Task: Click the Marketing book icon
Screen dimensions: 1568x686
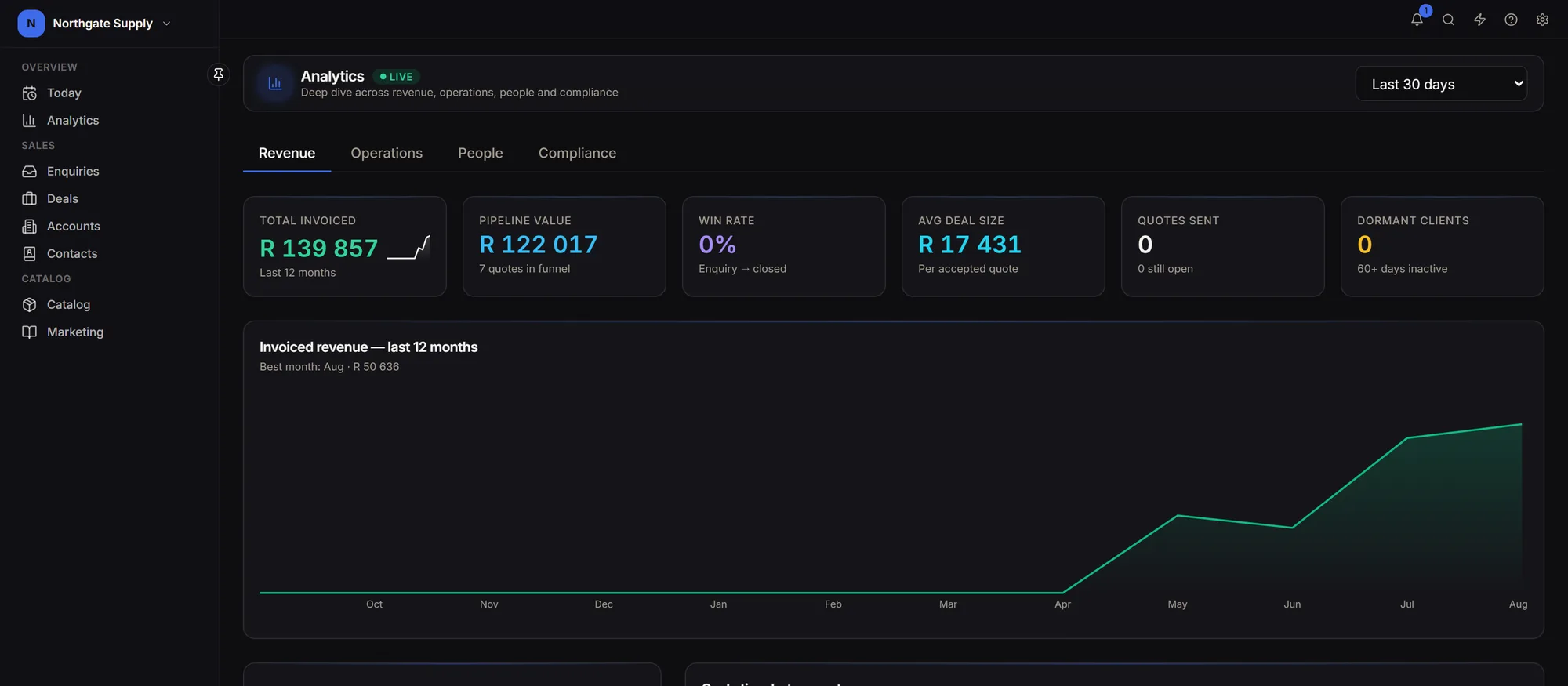Action: 30,332
